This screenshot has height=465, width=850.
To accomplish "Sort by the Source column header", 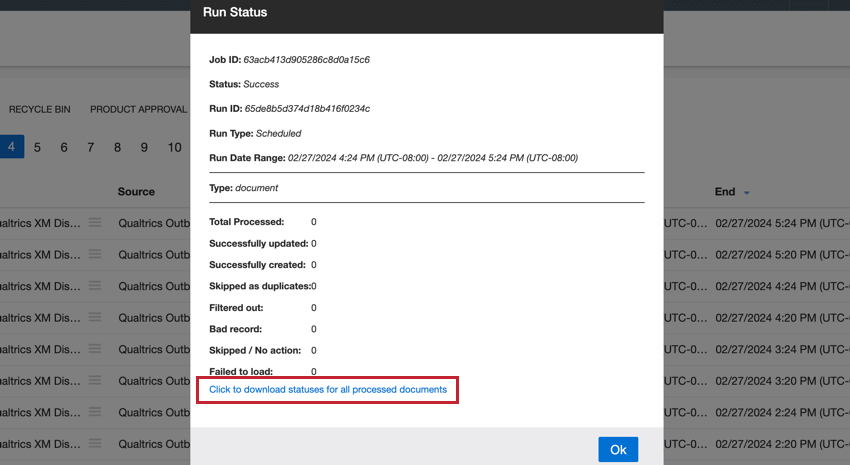I will point(136,191).
